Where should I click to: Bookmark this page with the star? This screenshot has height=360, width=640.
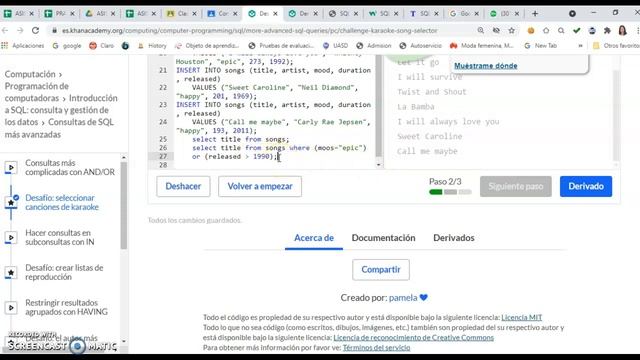(x=511, y=30)
